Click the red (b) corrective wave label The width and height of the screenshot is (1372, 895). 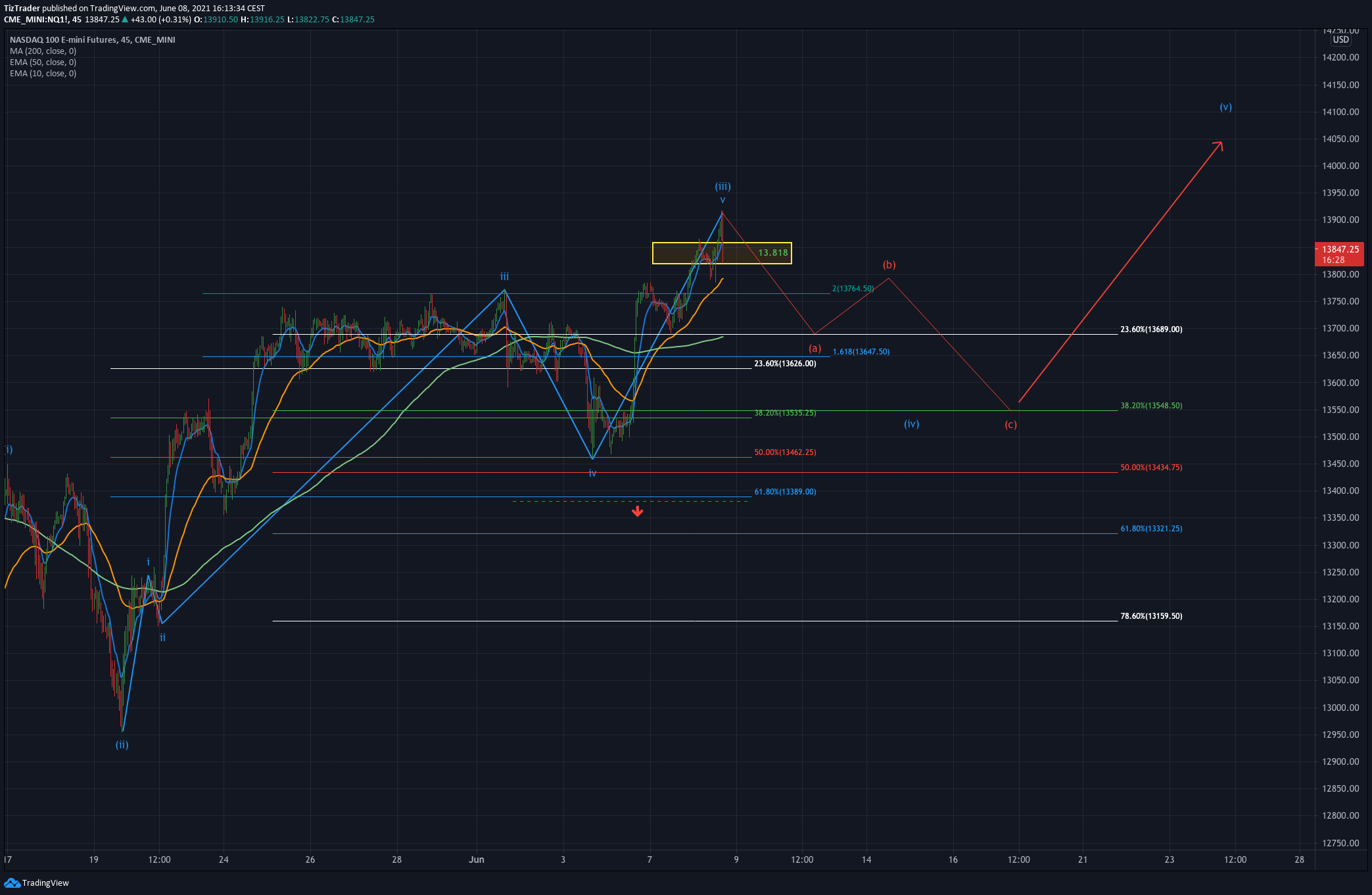tap(889, 265)
